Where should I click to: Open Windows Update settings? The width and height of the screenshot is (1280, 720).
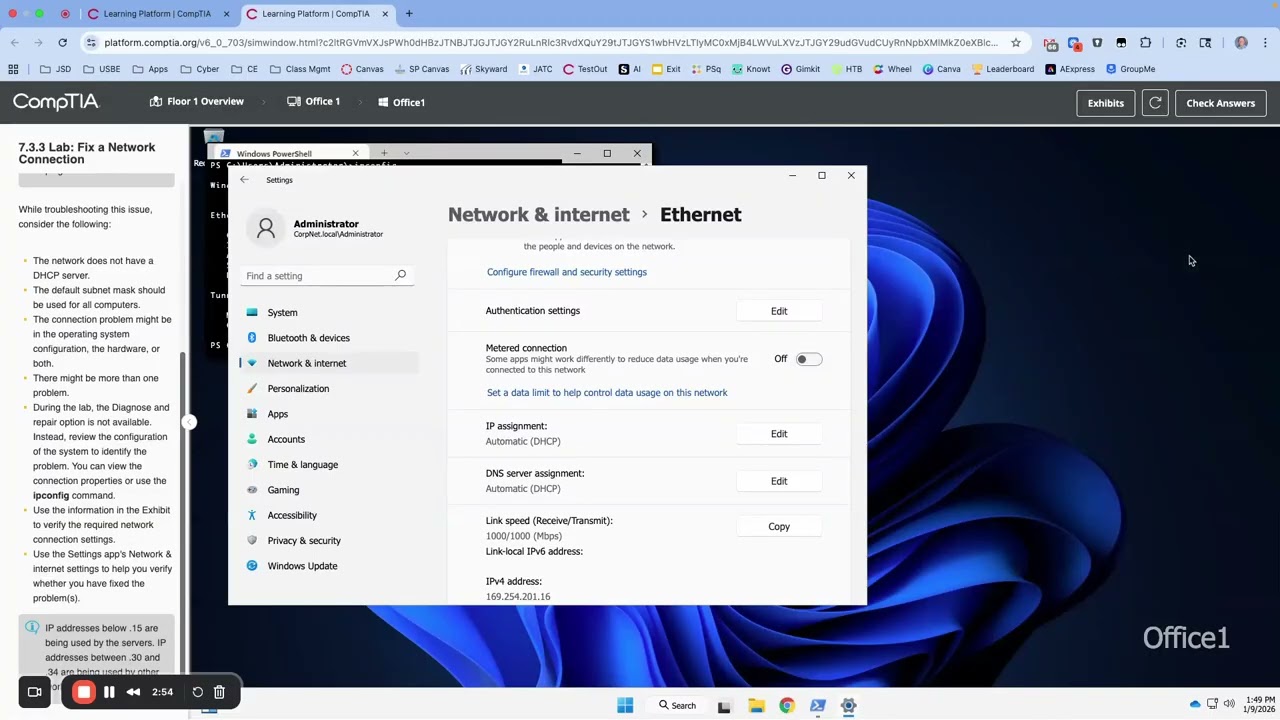click(302, 566)
